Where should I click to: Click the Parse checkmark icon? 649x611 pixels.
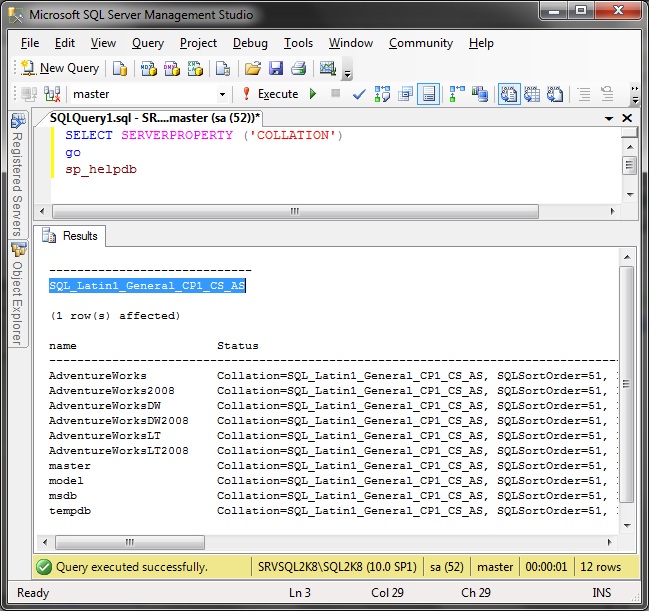359,94
